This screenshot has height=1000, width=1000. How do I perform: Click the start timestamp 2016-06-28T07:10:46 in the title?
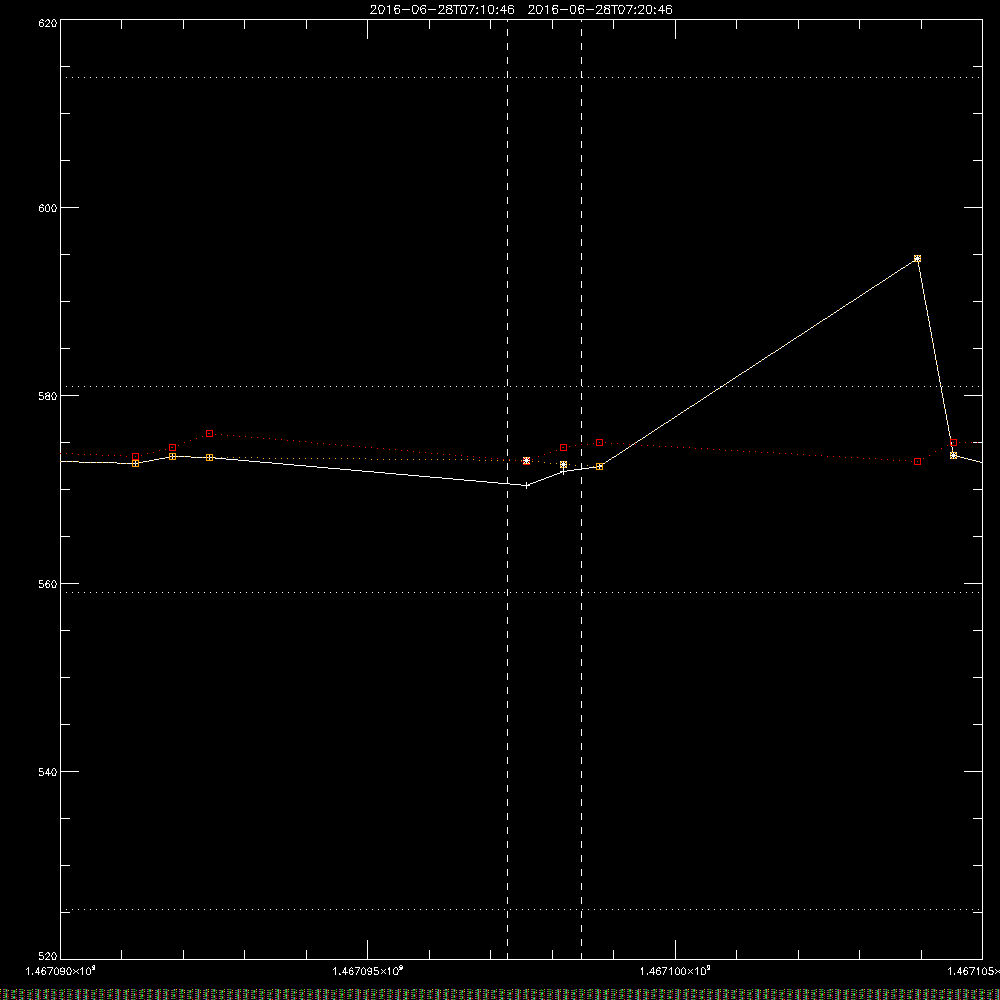pos(442,10)
